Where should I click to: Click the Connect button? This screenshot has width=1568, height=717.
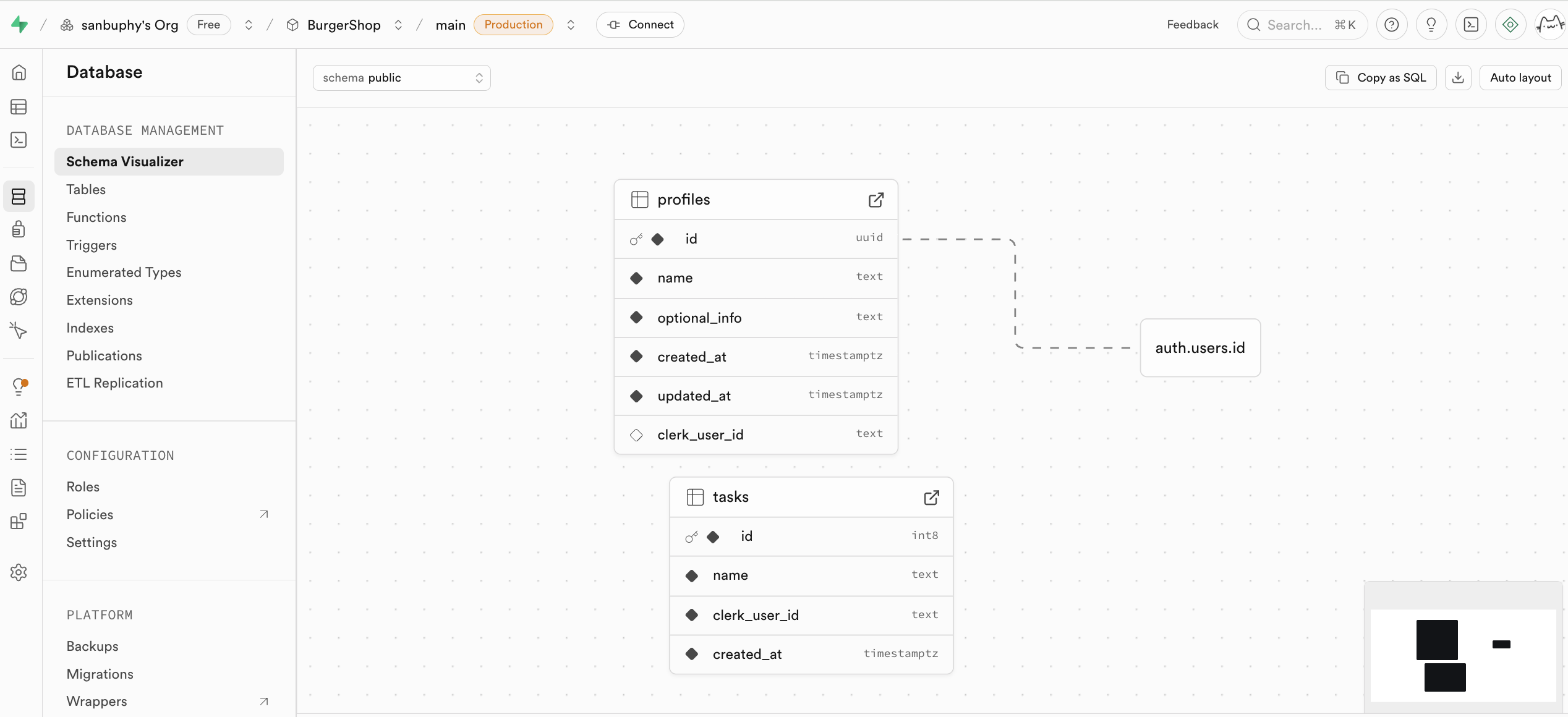(640, 25)
